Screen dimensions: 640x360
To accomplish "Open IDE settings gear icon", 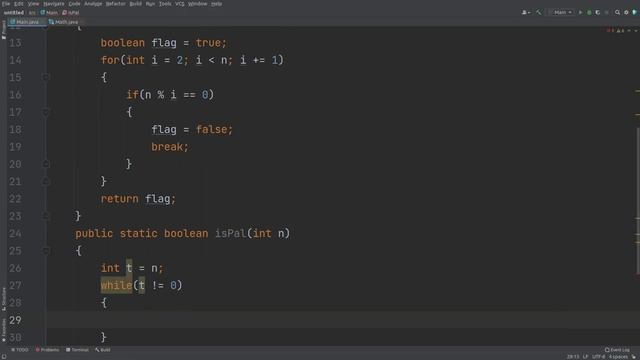I will [626, 13].
